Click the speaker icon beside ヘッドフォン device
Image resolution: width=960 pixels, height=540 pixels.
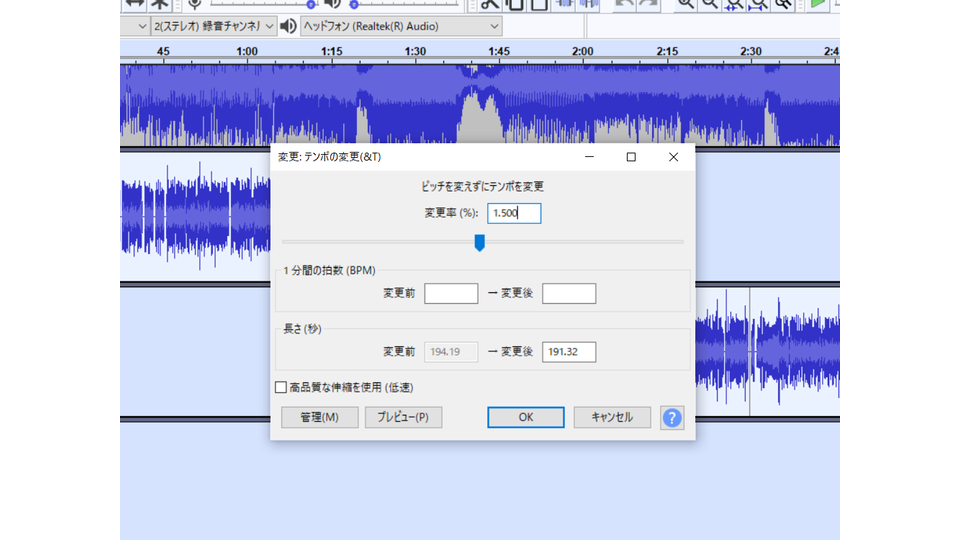pyautogui.click(x=288, y=26)
